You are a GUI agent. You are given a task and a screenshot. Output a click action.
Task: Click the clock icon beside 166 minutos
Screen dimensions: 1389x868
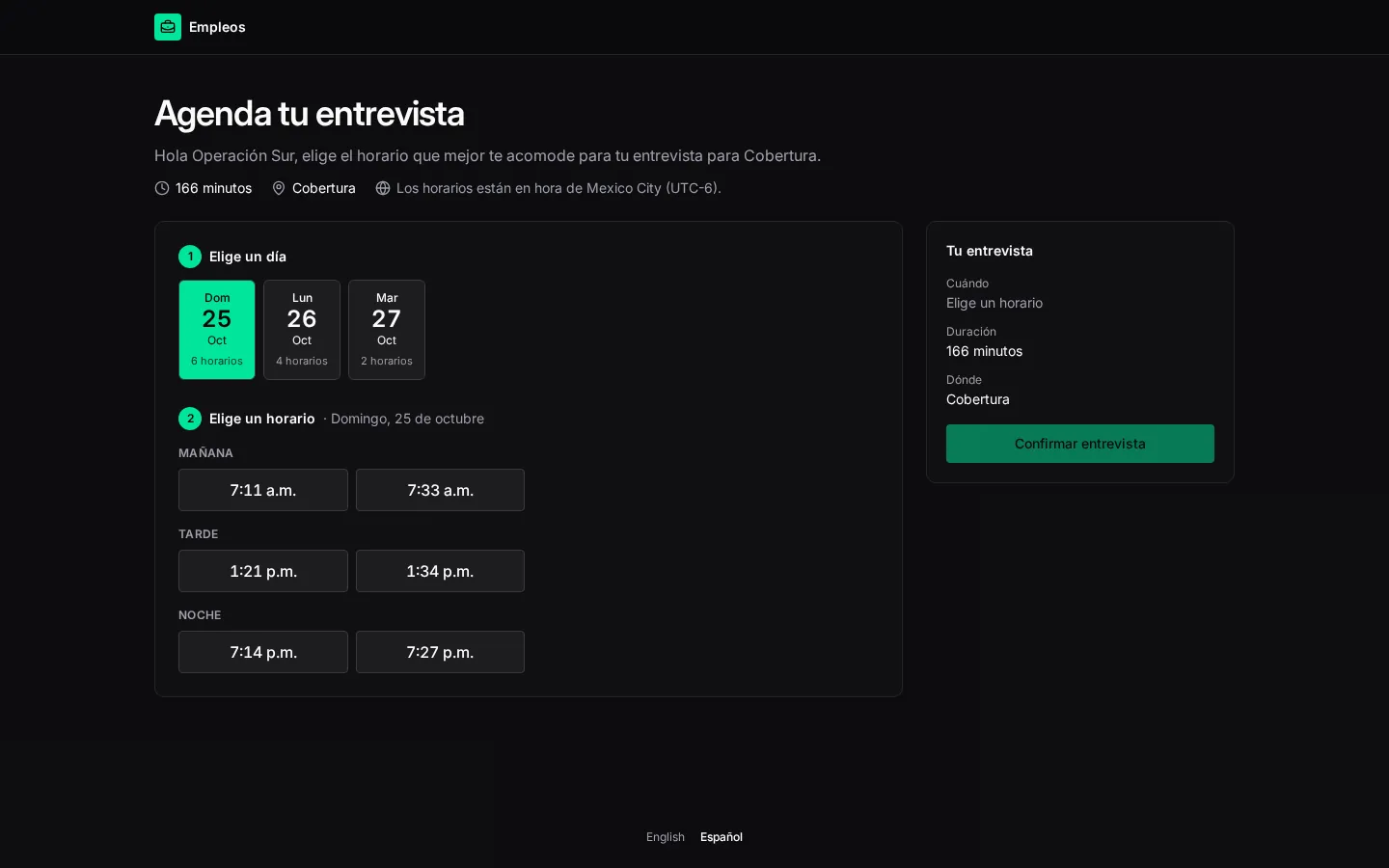pos(162,188)
